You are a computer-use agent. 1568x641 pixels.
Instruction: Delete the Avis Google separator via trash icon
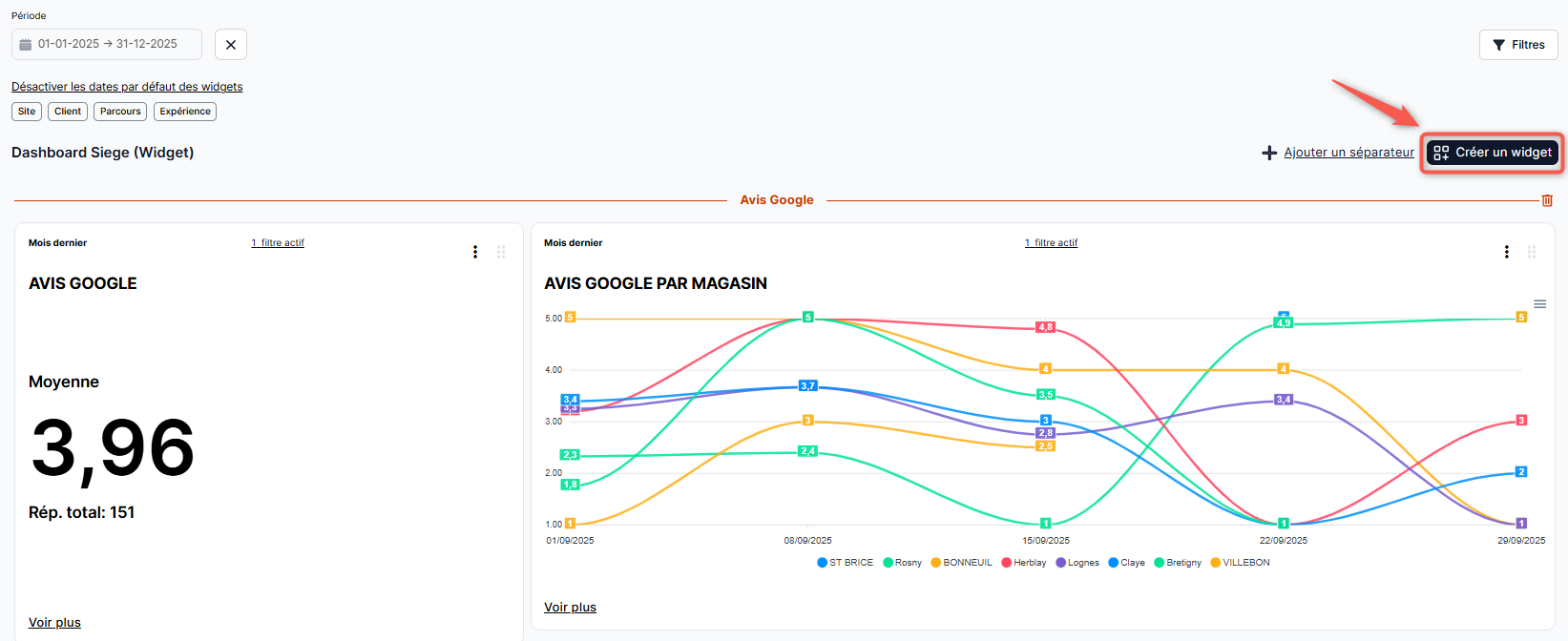pos(1547,200)
